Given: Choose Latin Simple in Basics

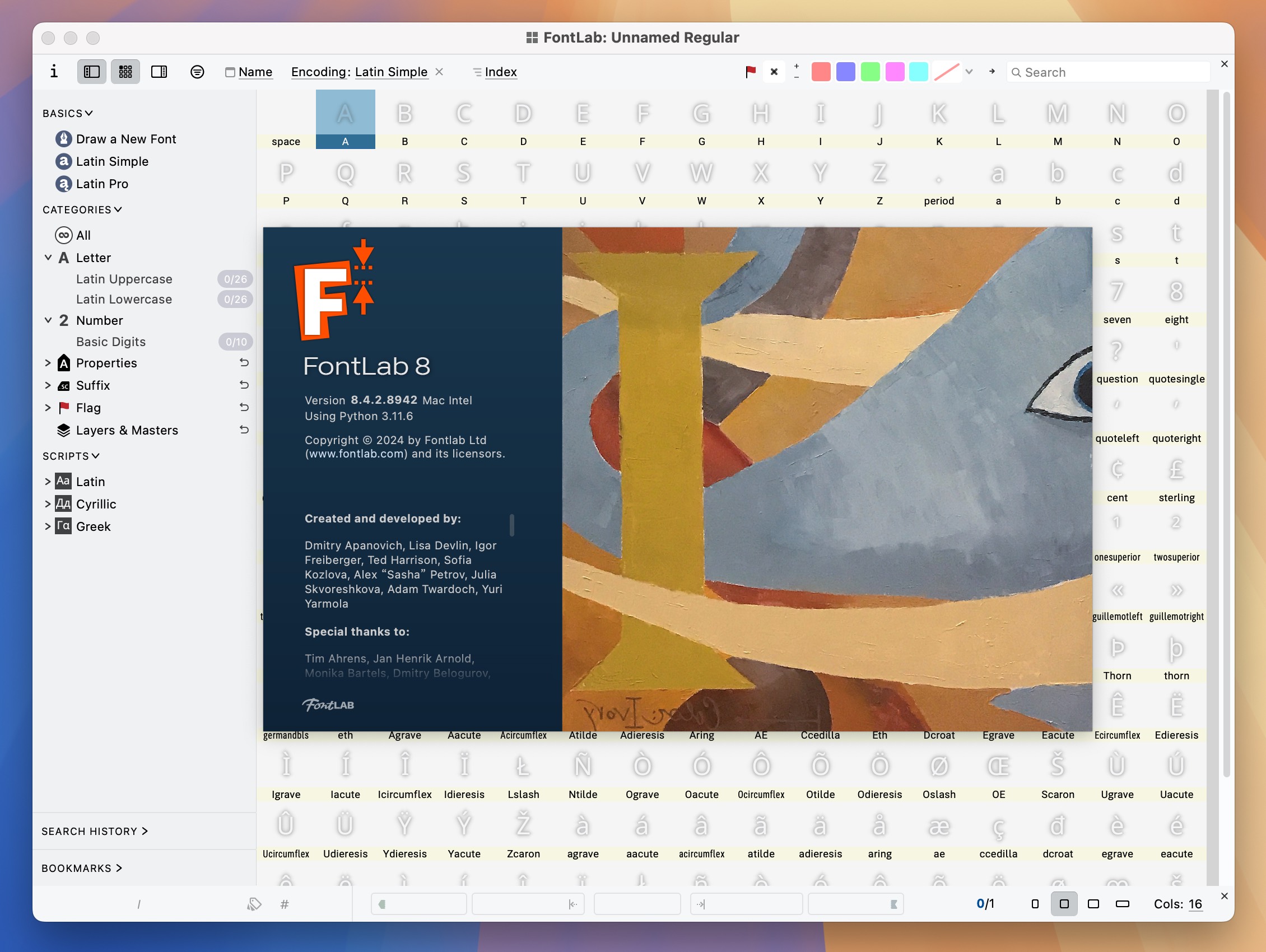Looking at the screenshot, I should [101, 161].
